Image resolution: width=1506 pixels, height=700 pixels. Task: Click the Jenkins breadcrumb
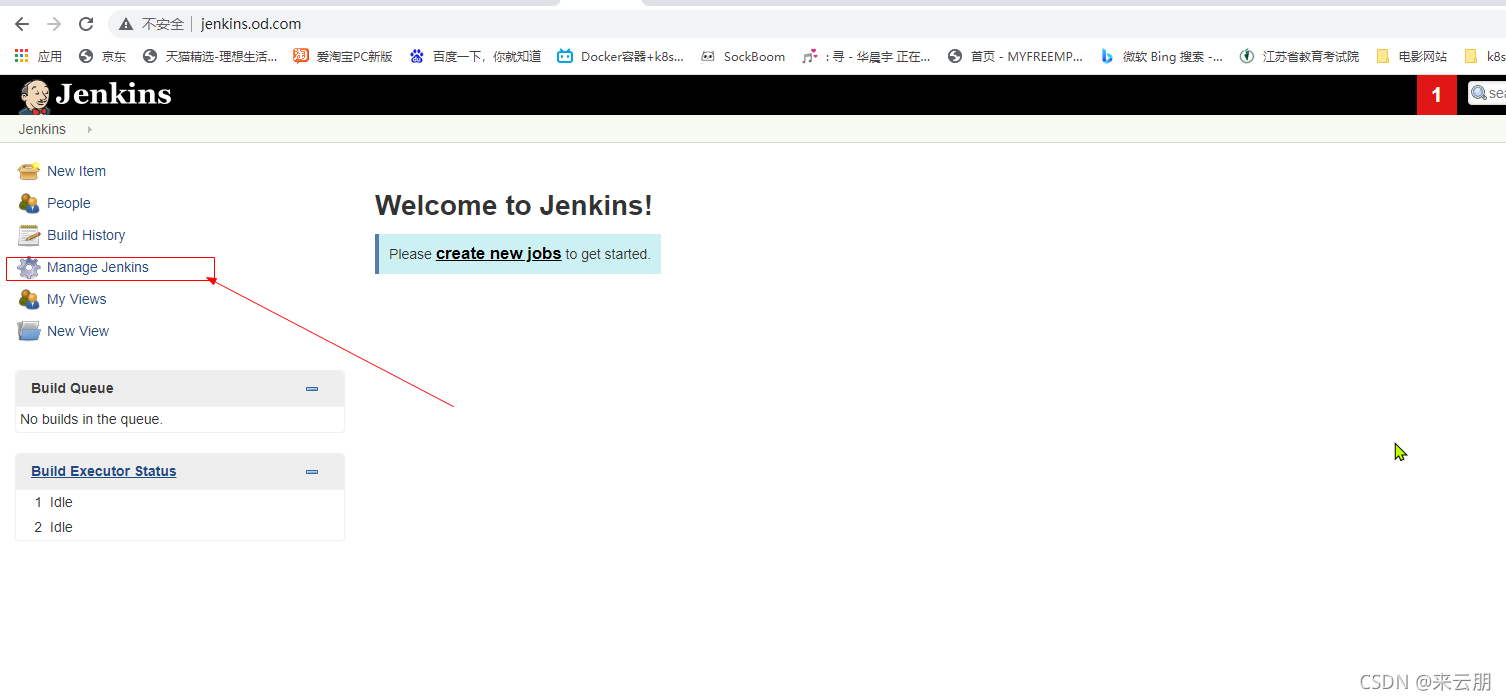[42, 129]
